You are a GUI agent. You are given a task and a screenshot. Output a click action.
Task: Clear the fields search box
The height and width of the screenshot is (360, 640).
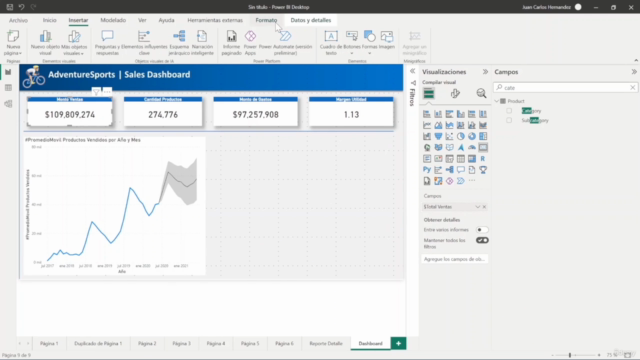pos(632,87)
